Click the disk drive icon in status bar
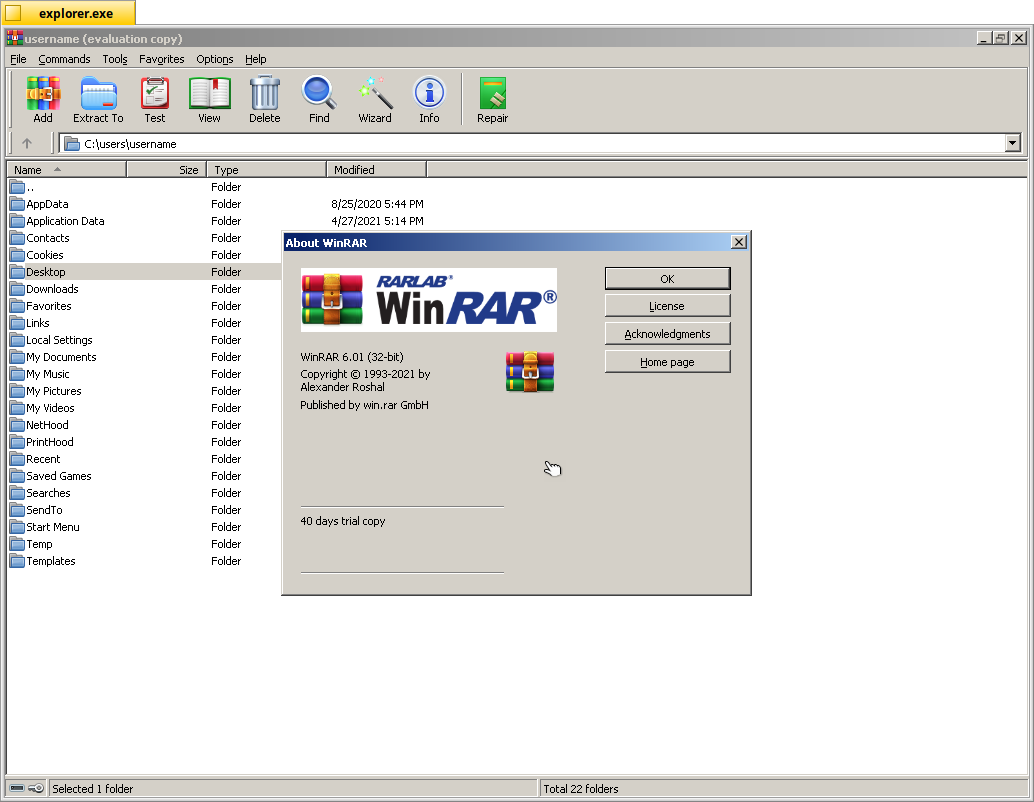The height and width of the screenshot is (802, 1034). 17,788
